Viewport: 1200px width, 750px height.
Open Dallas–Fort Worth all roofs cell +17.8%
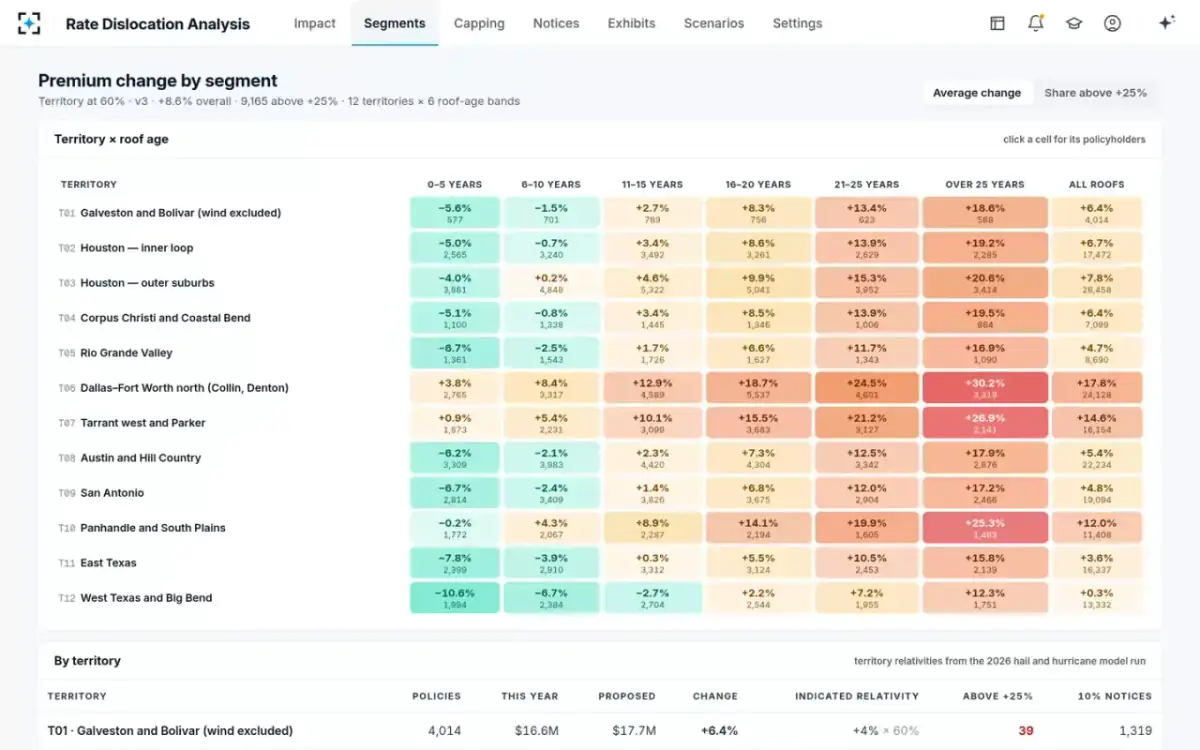click(x=1097, y=388)
